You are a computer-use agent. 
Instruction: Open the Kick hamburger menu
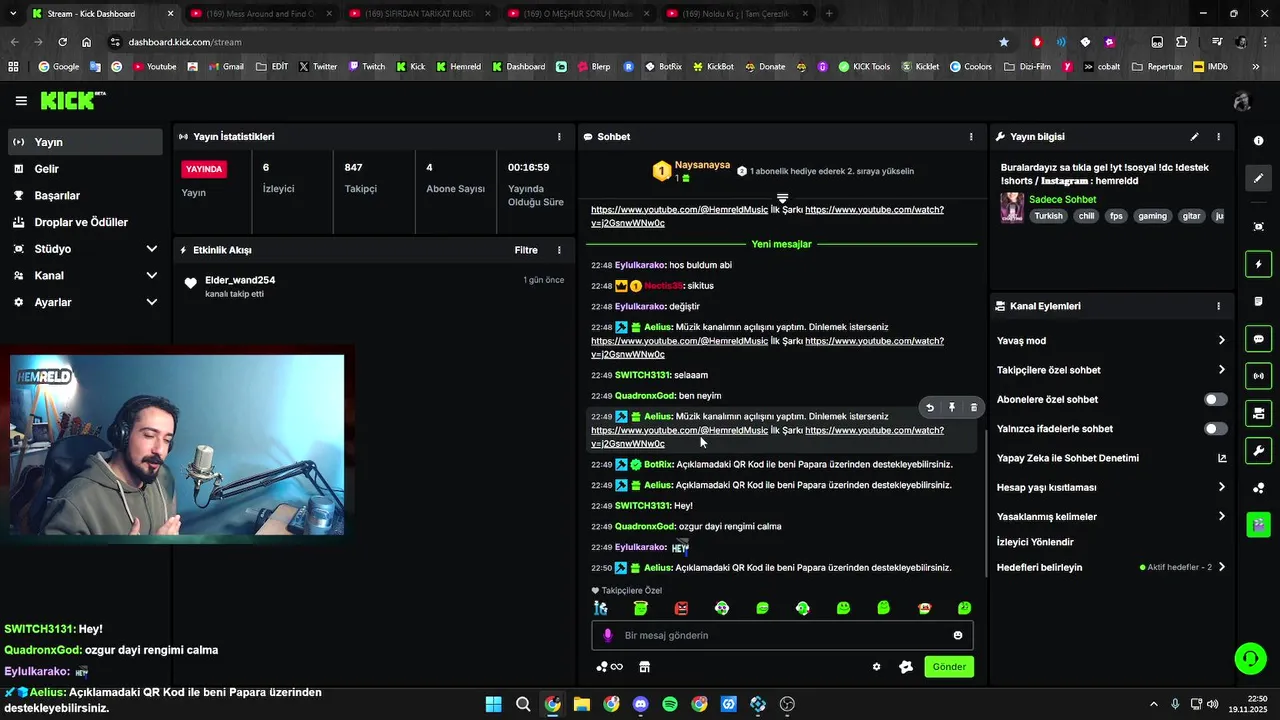[x=21, y=101]
